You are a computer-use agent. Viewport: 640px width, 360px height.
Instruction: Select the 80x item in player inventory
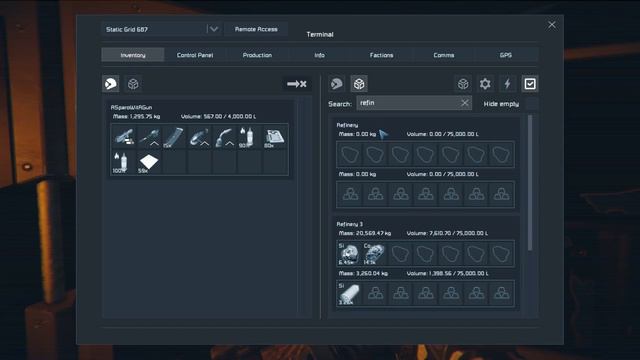coord(275,137)
